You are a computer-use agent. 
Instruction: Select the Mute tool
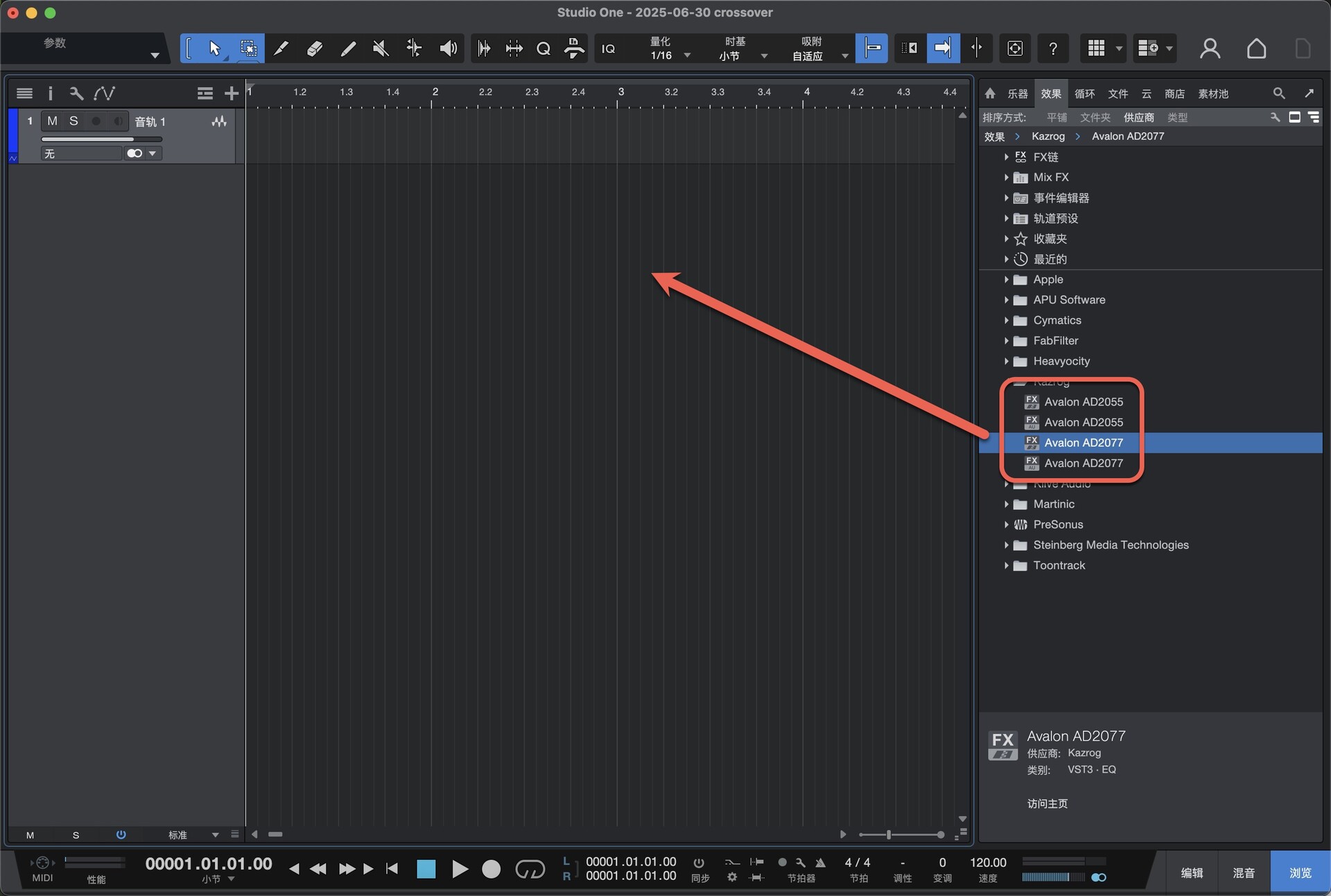tap(381, 49)
